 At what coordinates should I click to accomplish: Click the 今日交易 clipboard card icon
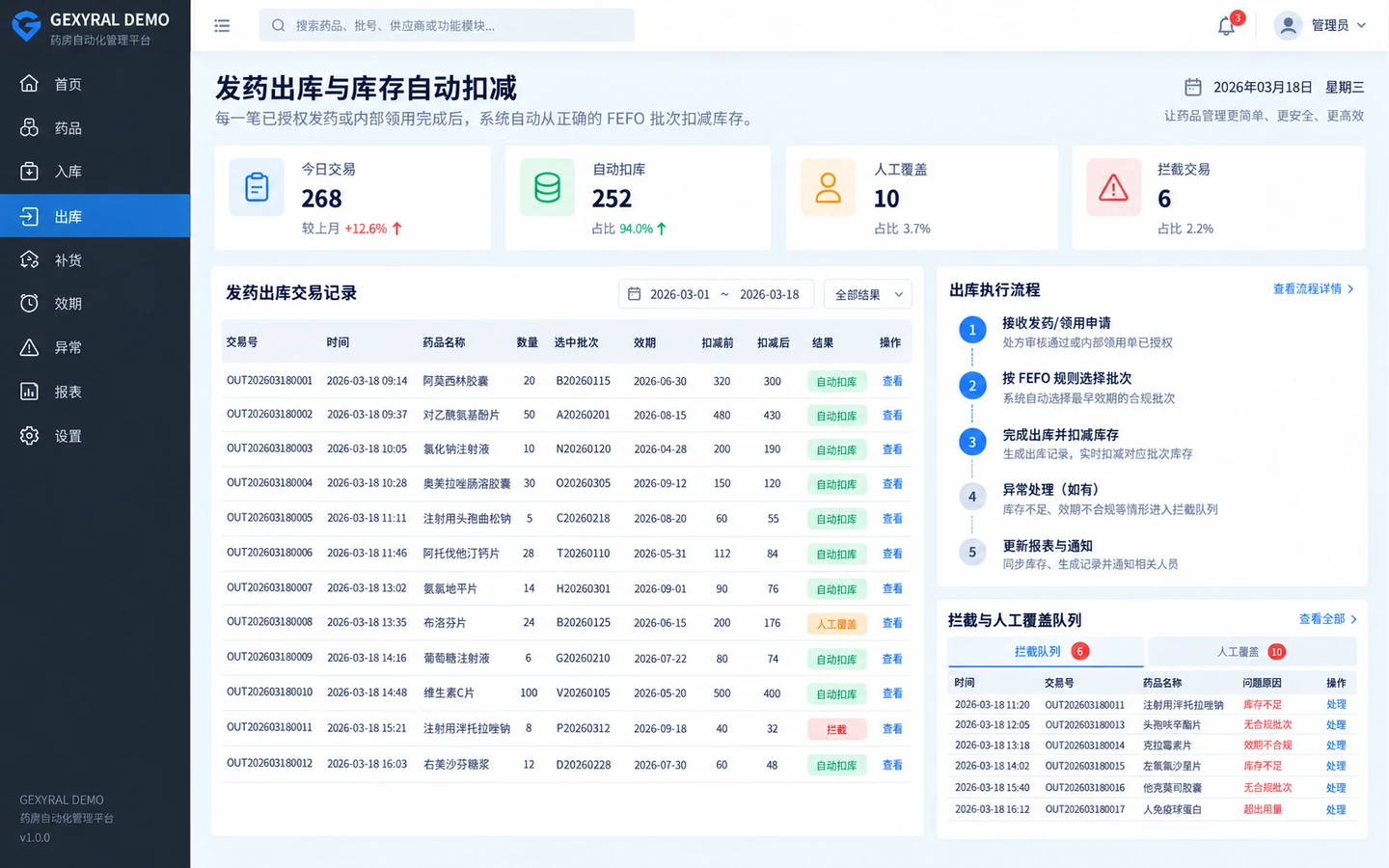tap(257, 187)
